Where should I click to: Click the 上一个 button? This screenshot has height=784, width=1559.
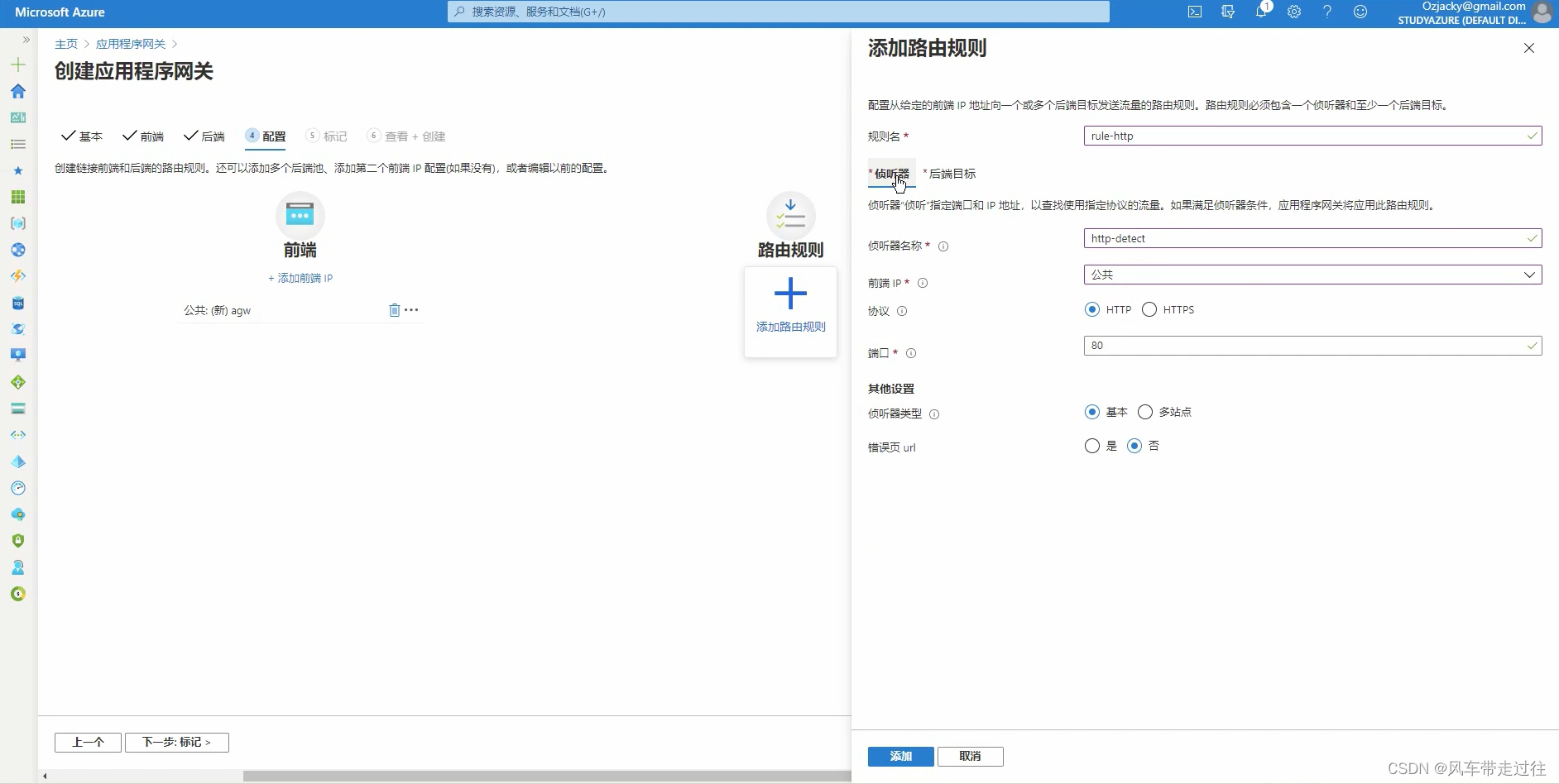pos(88,743)
